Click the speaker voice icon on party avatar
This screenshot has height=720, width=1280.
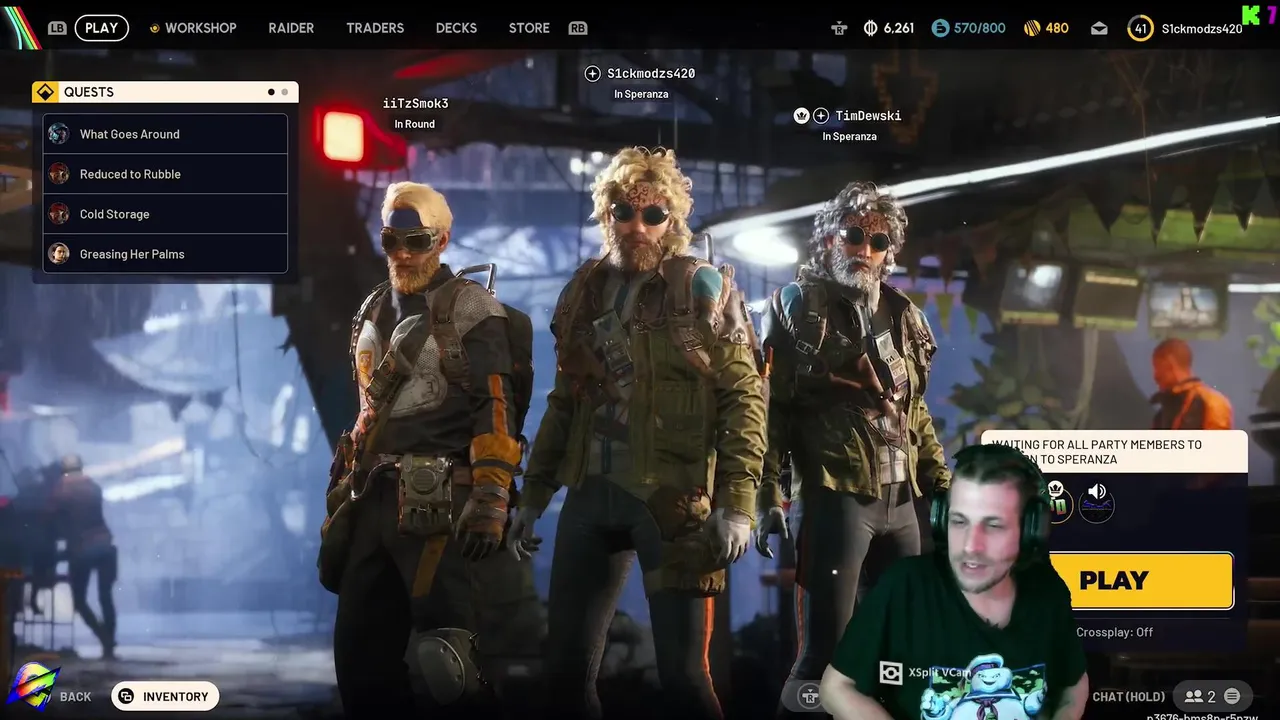pos(1097,492)
